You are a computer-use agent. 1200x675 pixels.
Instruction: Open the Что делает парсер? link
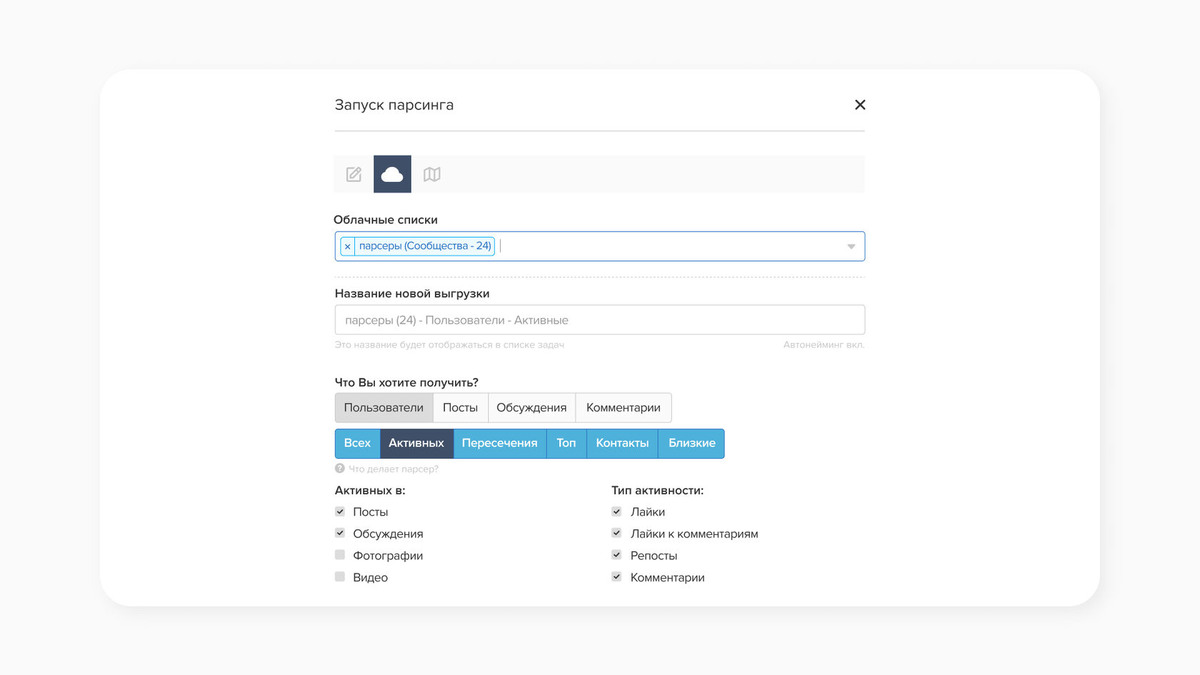click(393, 469)
